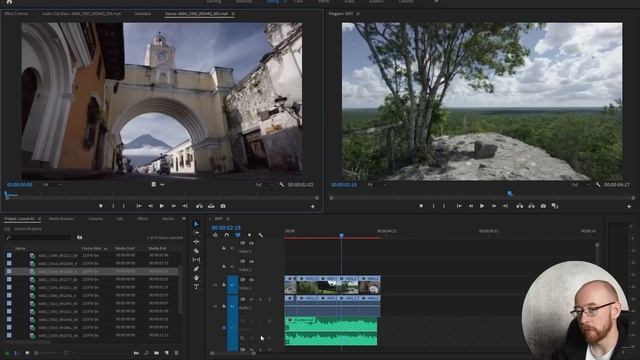Image resolution: width=640 pixels, height=360 pixels.
Task: Click Lift button in Program monitor
Action: (520, 206)
